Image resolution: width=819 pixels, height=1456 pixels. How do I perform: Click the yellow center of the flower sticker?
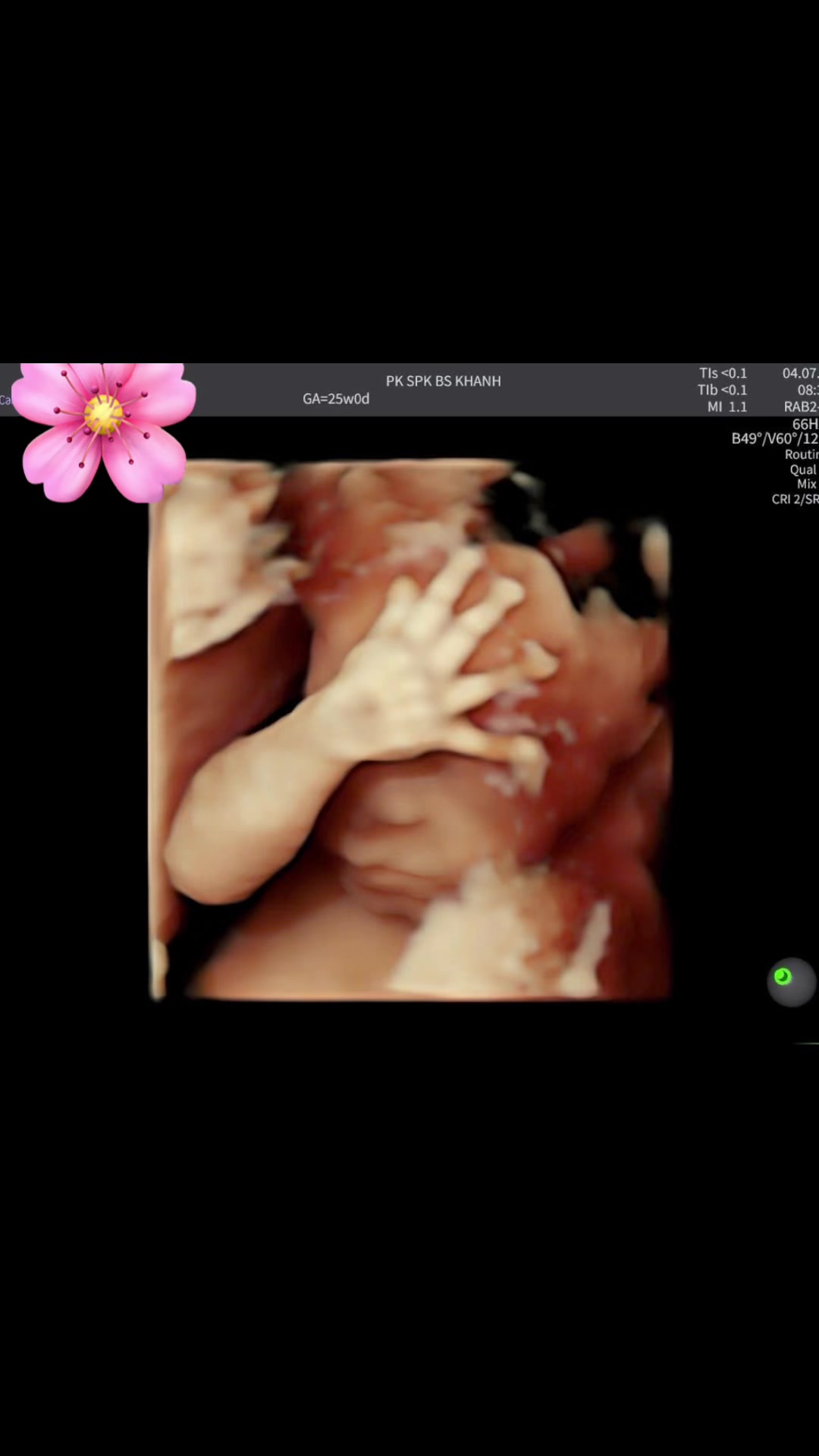tap(103, 414)
